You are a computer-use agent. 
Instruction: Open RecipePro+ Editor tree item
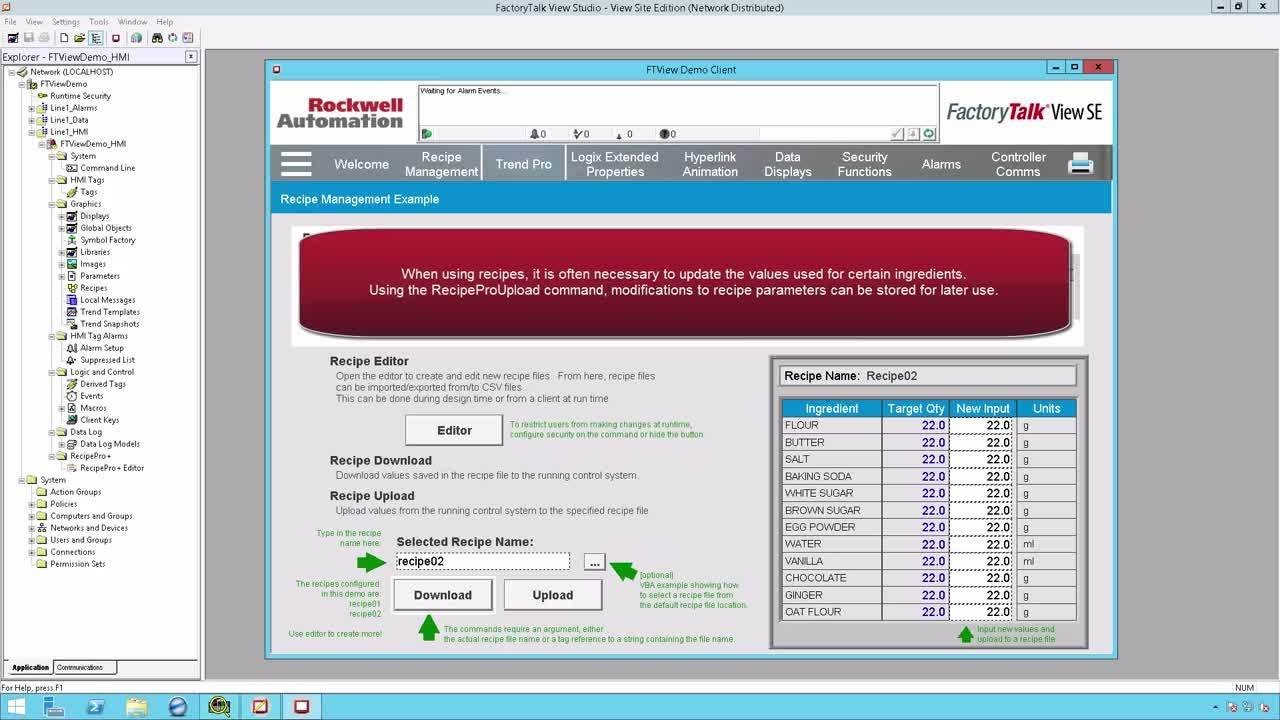(112, 468)
